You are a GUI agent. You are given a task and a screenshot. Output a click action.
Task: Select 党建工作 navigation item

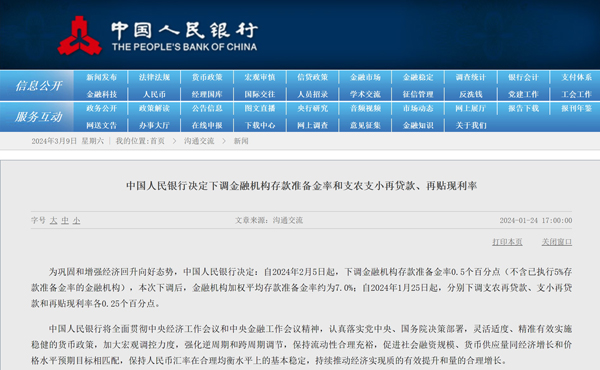point(523,94)
